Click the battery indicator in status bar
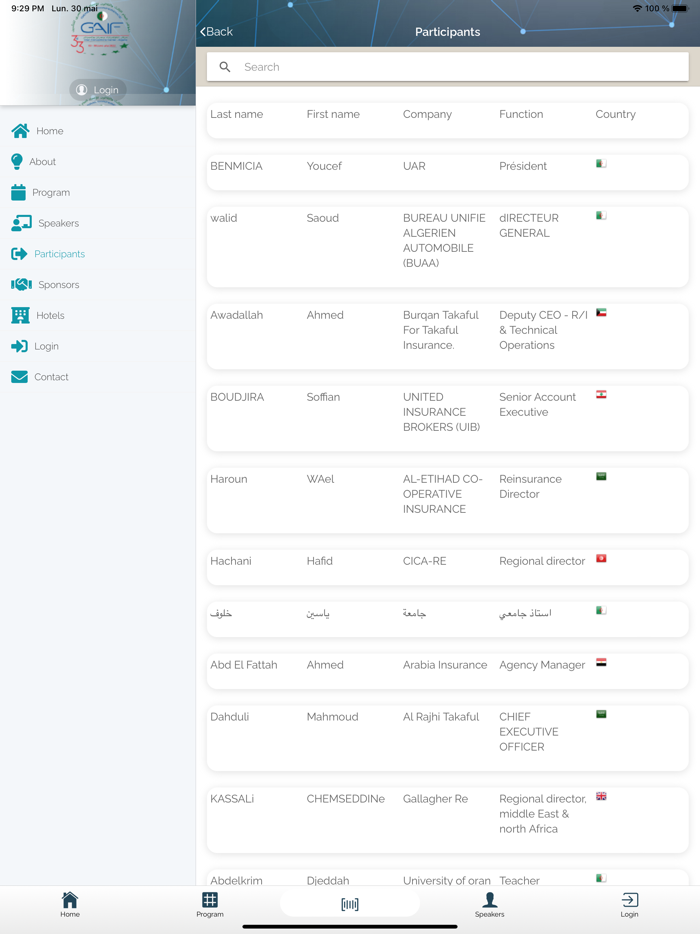 (680, 8)
